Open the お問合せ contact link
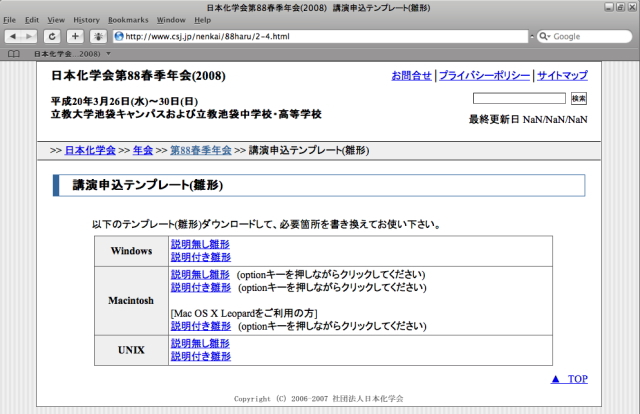Image resolution: width=640 pixels, height=414 pixels. pos(411,76)
